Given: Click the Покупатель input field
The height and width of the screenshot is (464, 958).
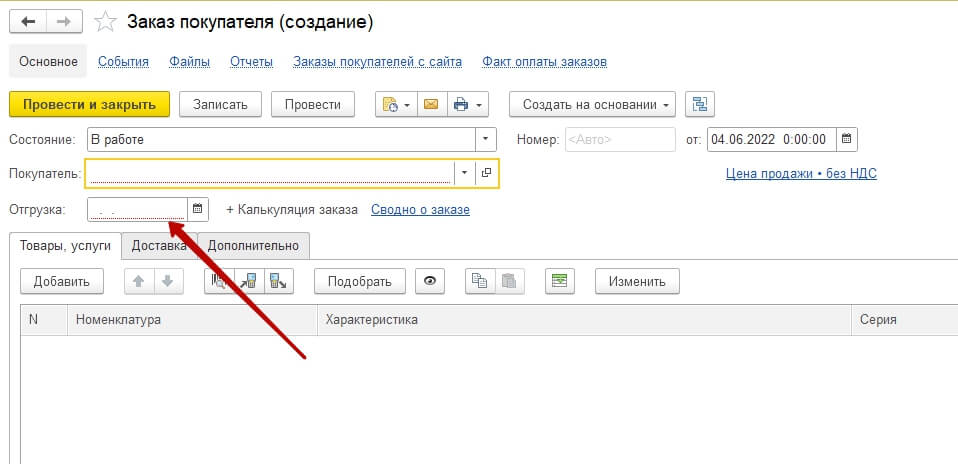Looking at the screenshot, I should click(270, 173).
